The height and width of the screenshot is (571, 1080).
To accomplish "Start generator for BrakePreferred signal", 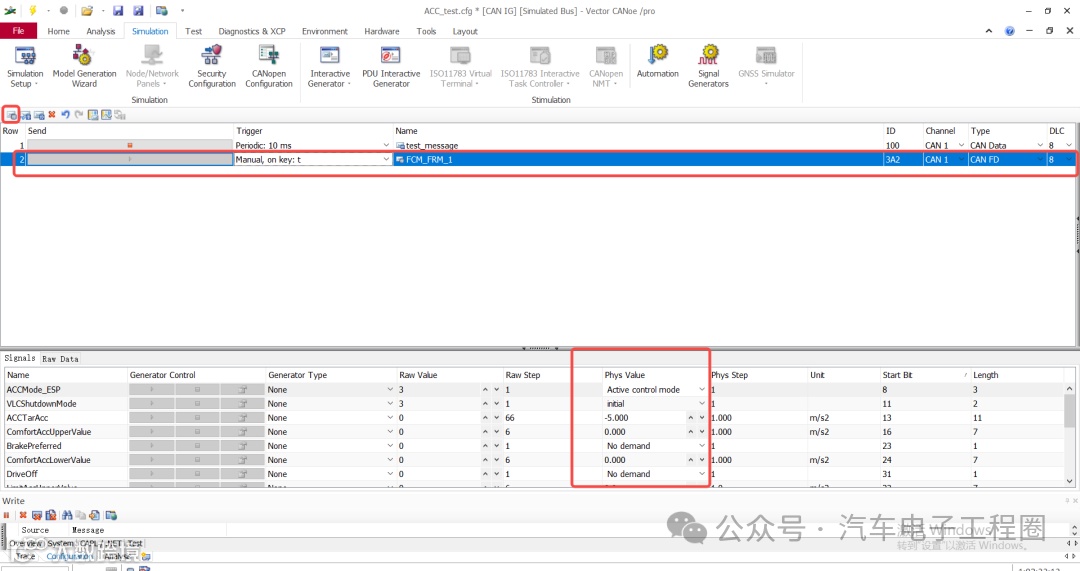I will [x=152, y=446].
